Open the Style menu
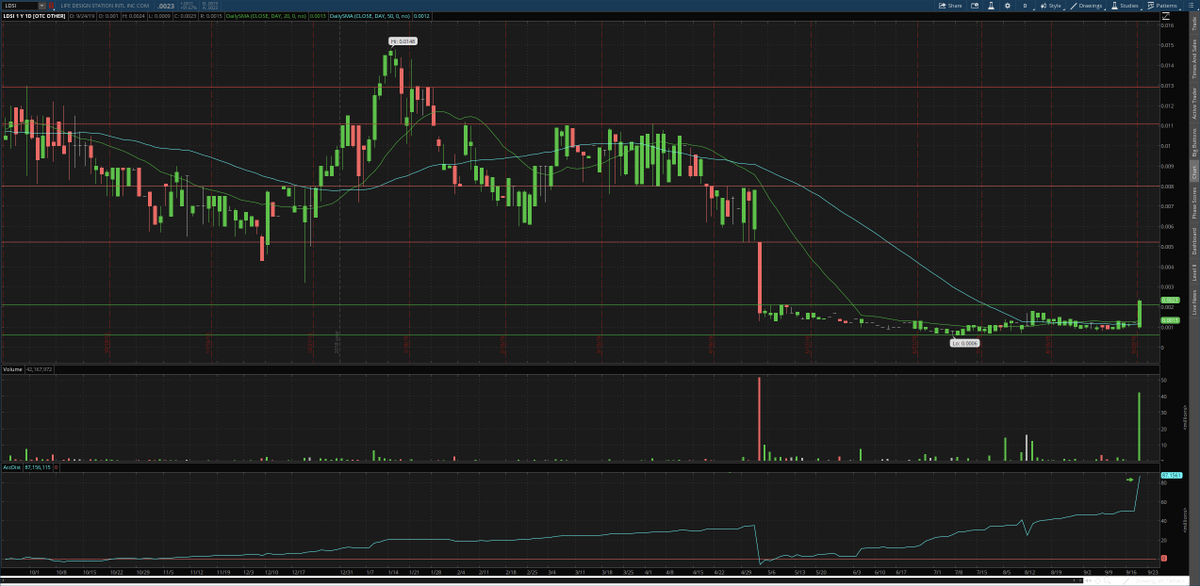The width and height of the screenshot is (1200, 586). (1052, 6)
